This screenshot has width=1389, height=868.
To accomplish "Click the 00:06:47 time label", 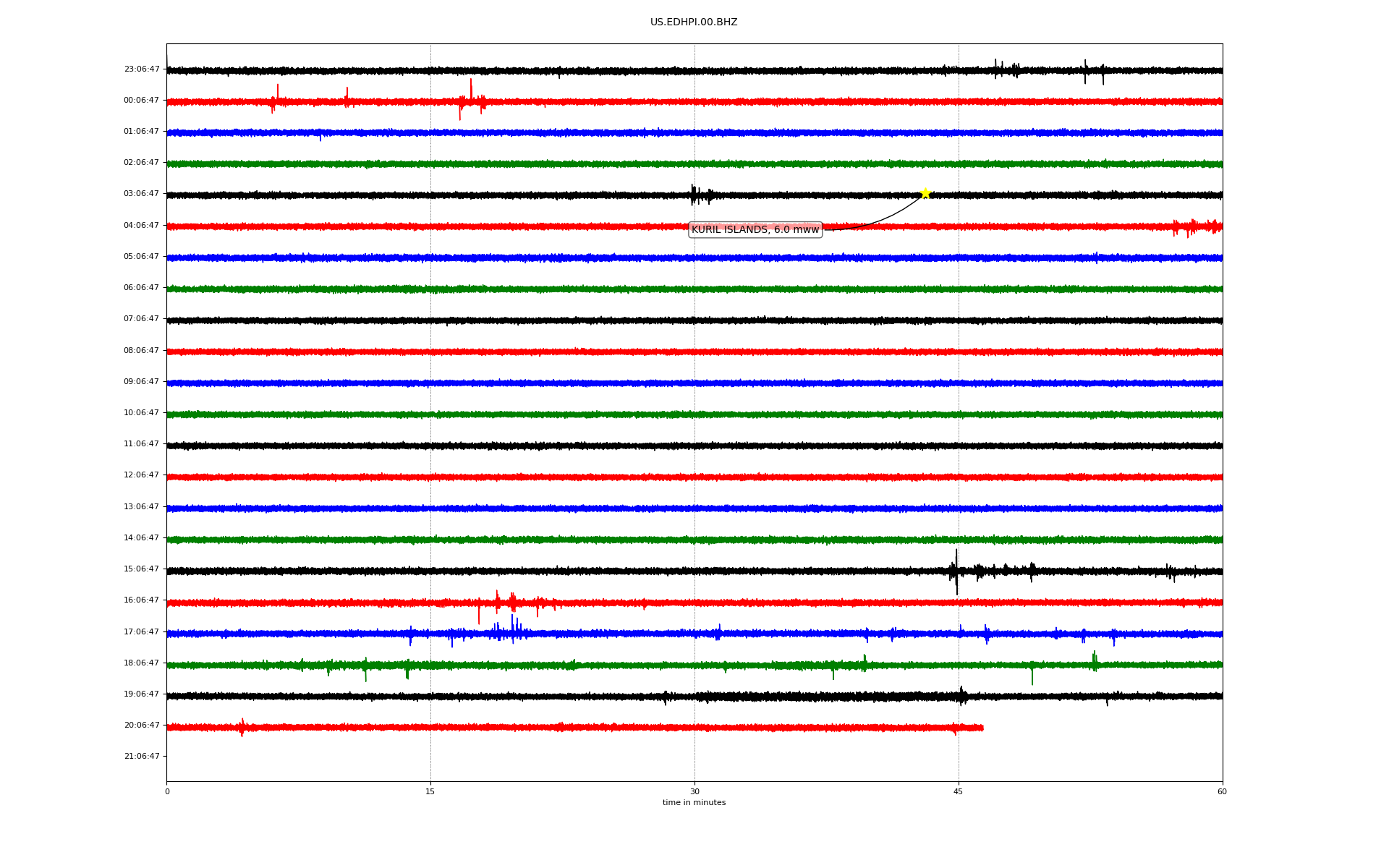I will (x=142, y=101).
